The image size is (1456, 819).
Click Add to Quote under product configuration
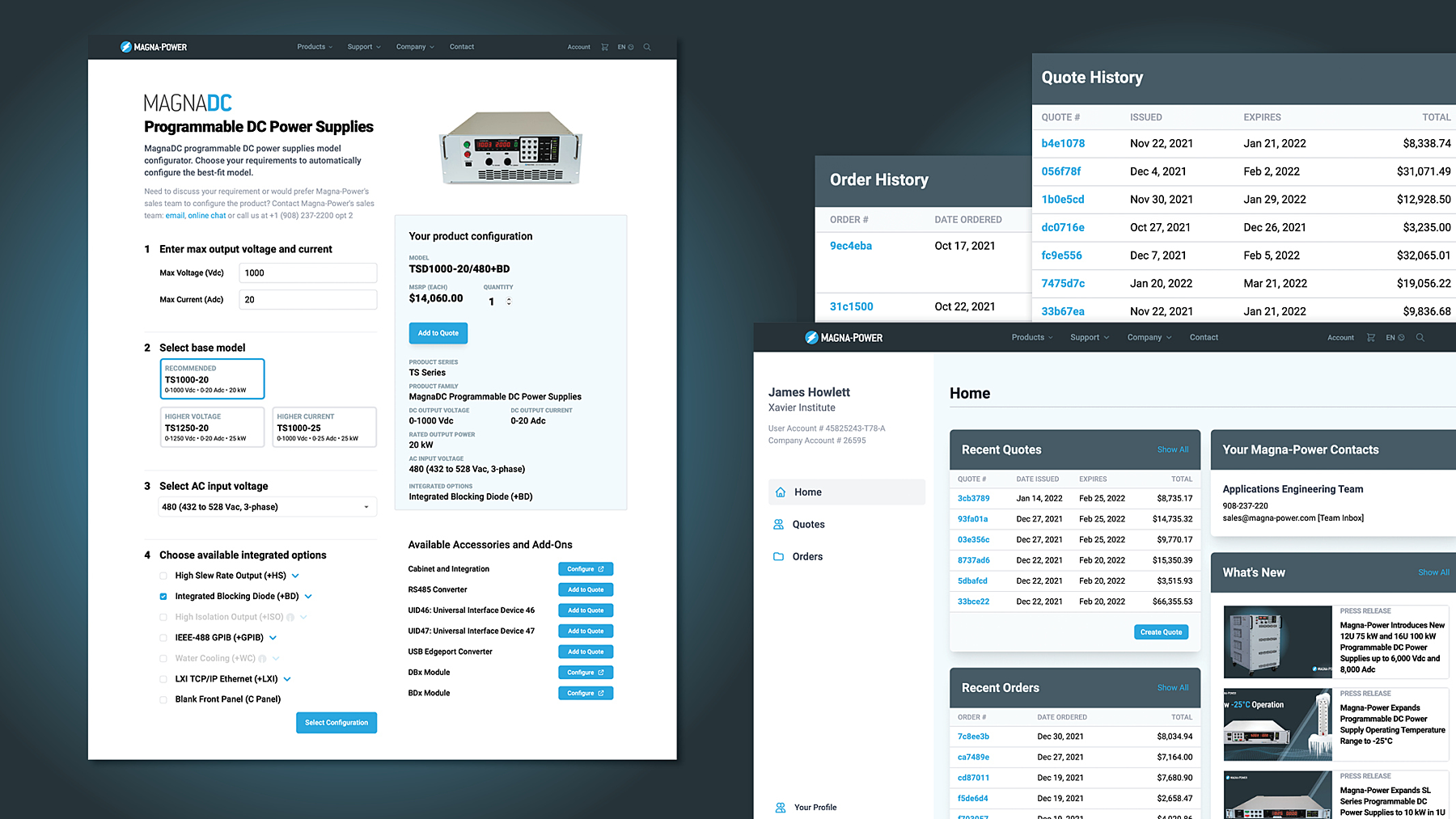[x=438, y=333]
